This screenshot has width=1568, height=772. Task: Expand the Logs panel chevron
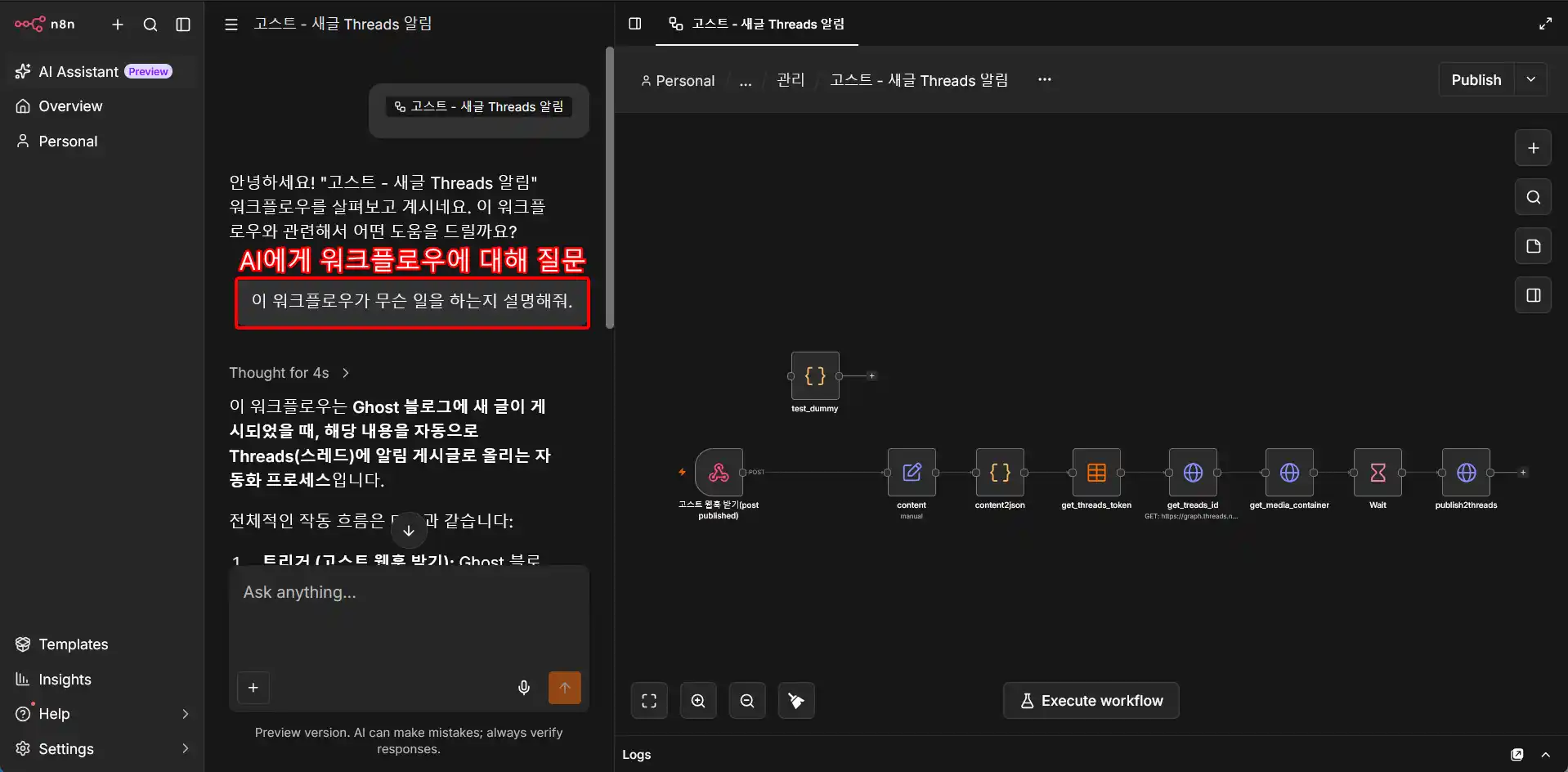pos(1545,755)
